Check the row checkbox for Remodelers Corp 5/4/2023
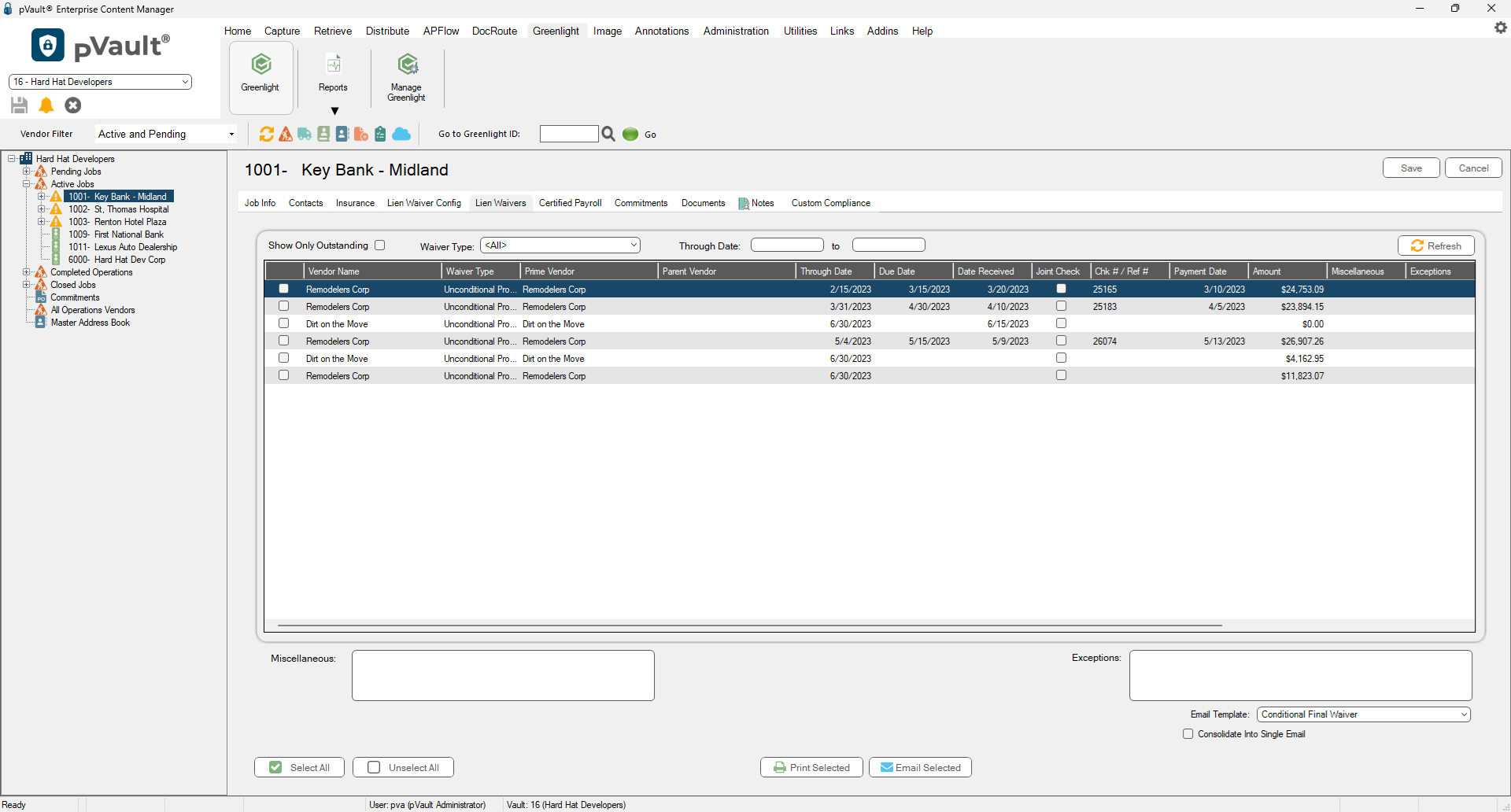Screen dimensions: 1511x812 (284, 341)
